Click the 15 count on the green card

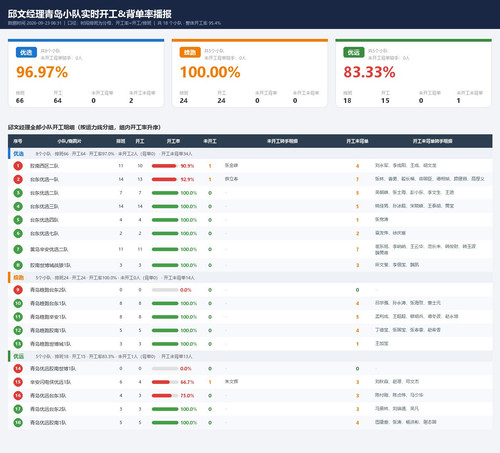click(x=385, y=101)
